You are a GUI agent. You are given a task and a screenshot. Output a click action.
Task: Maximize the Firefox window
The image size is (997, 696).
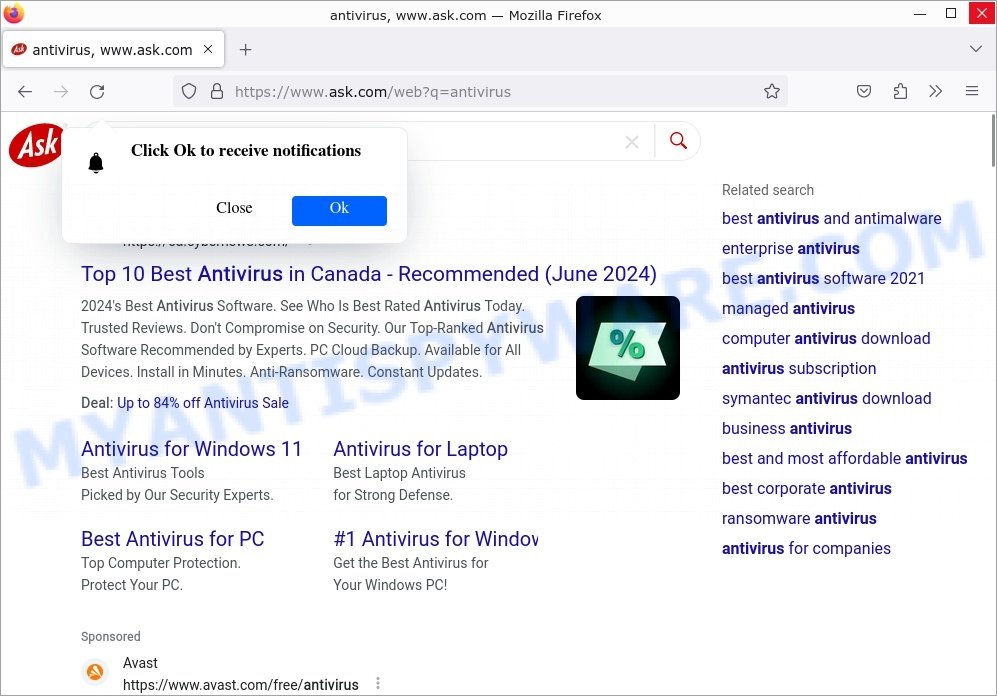(951, 13)
